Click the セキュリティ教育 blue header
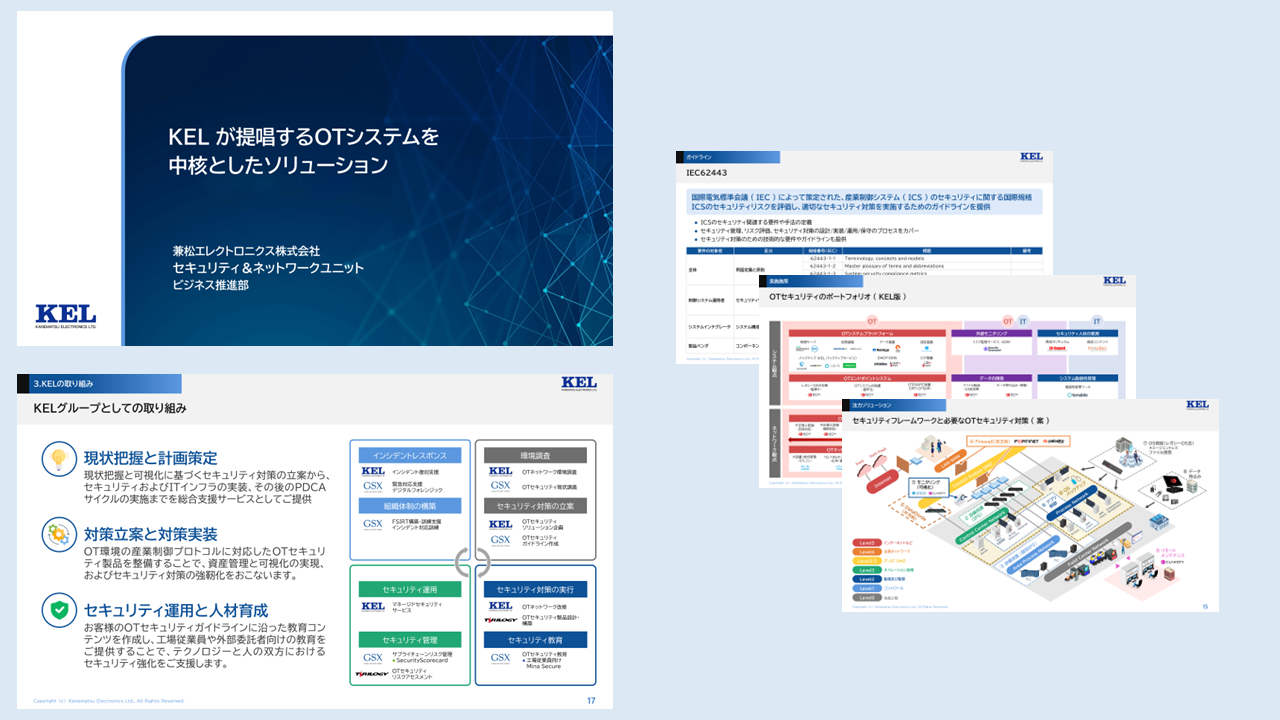Screen dimensions: 1280x720 coord(535,640)
